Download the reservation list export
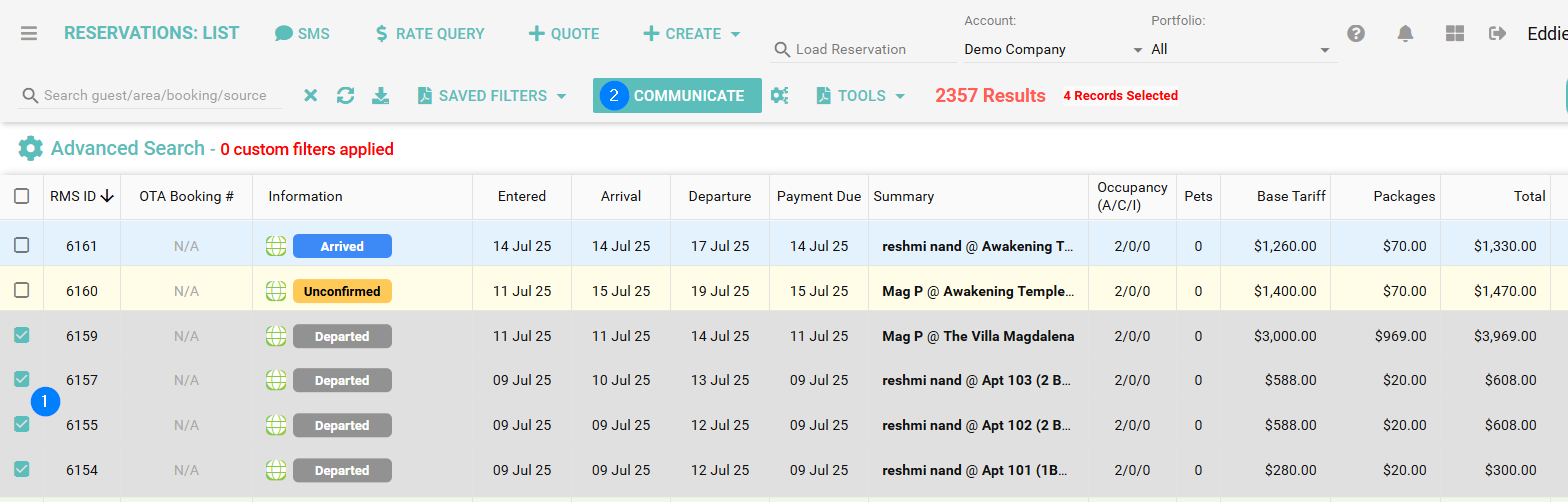 (x=380, y=96)
